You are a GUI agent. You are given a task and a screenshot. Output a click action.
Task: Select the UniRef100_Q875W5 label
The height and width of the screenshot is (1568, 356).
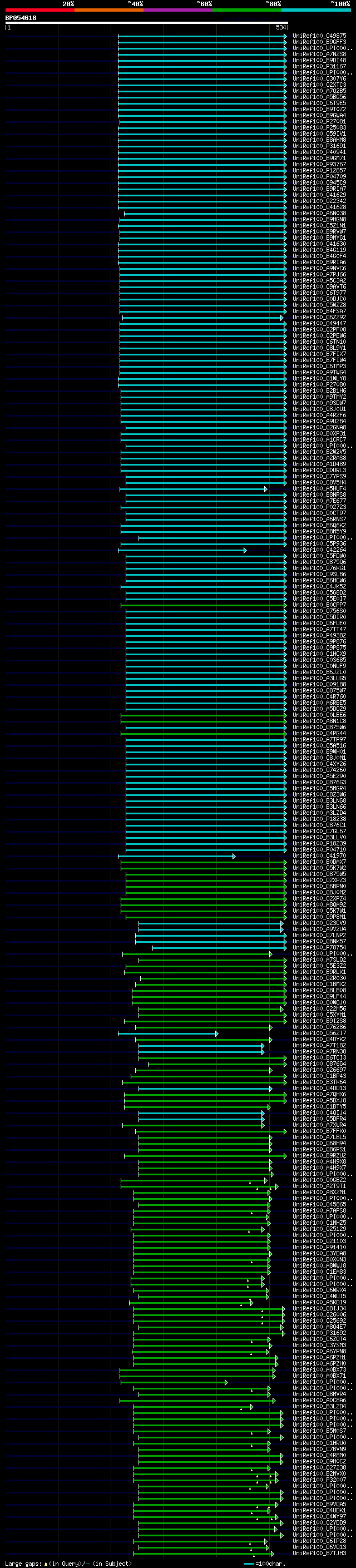tap(319, 874)
